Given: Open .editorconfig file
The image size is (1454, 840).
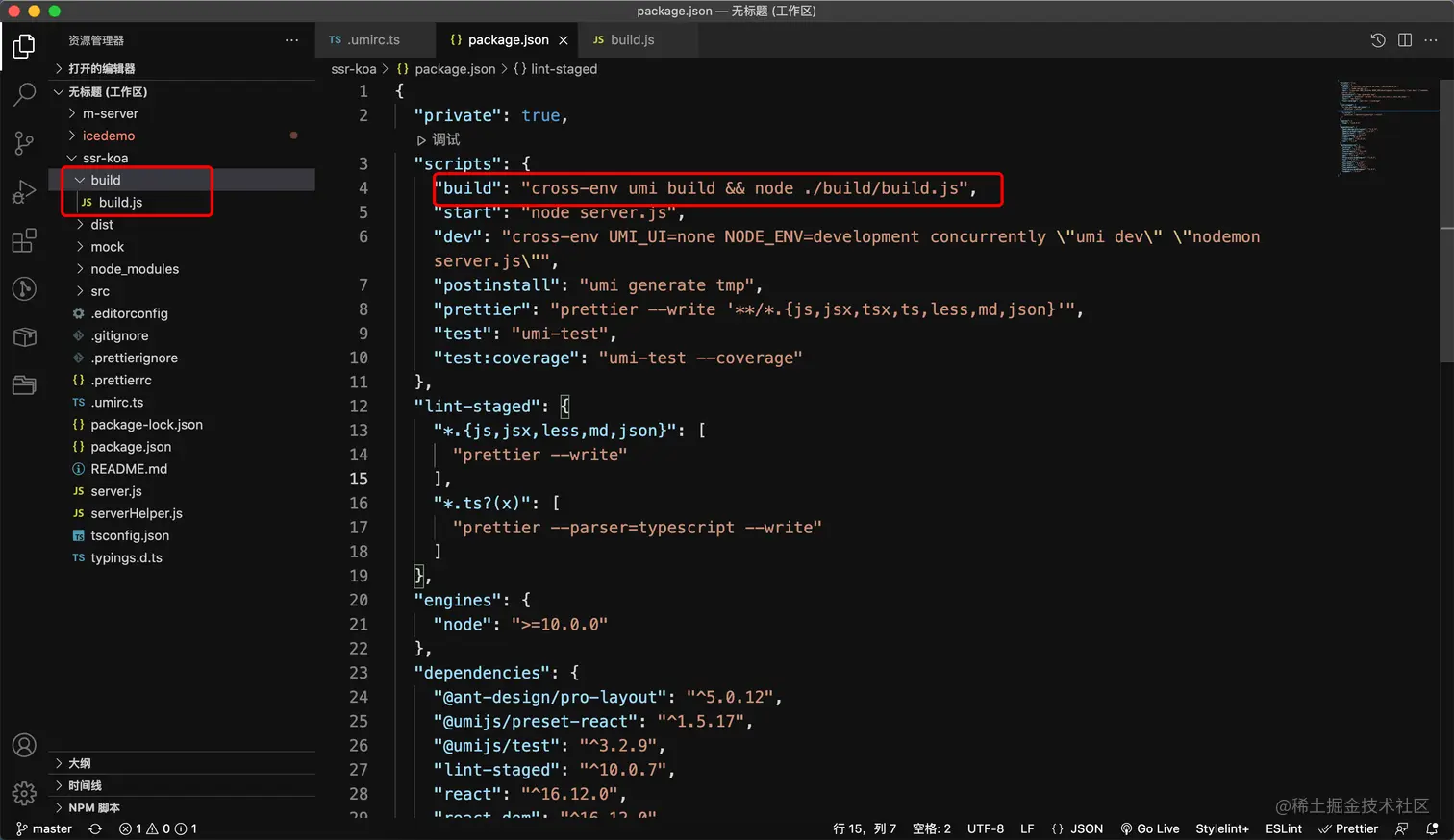Looking at the screenshot, I should click(183, 313).
